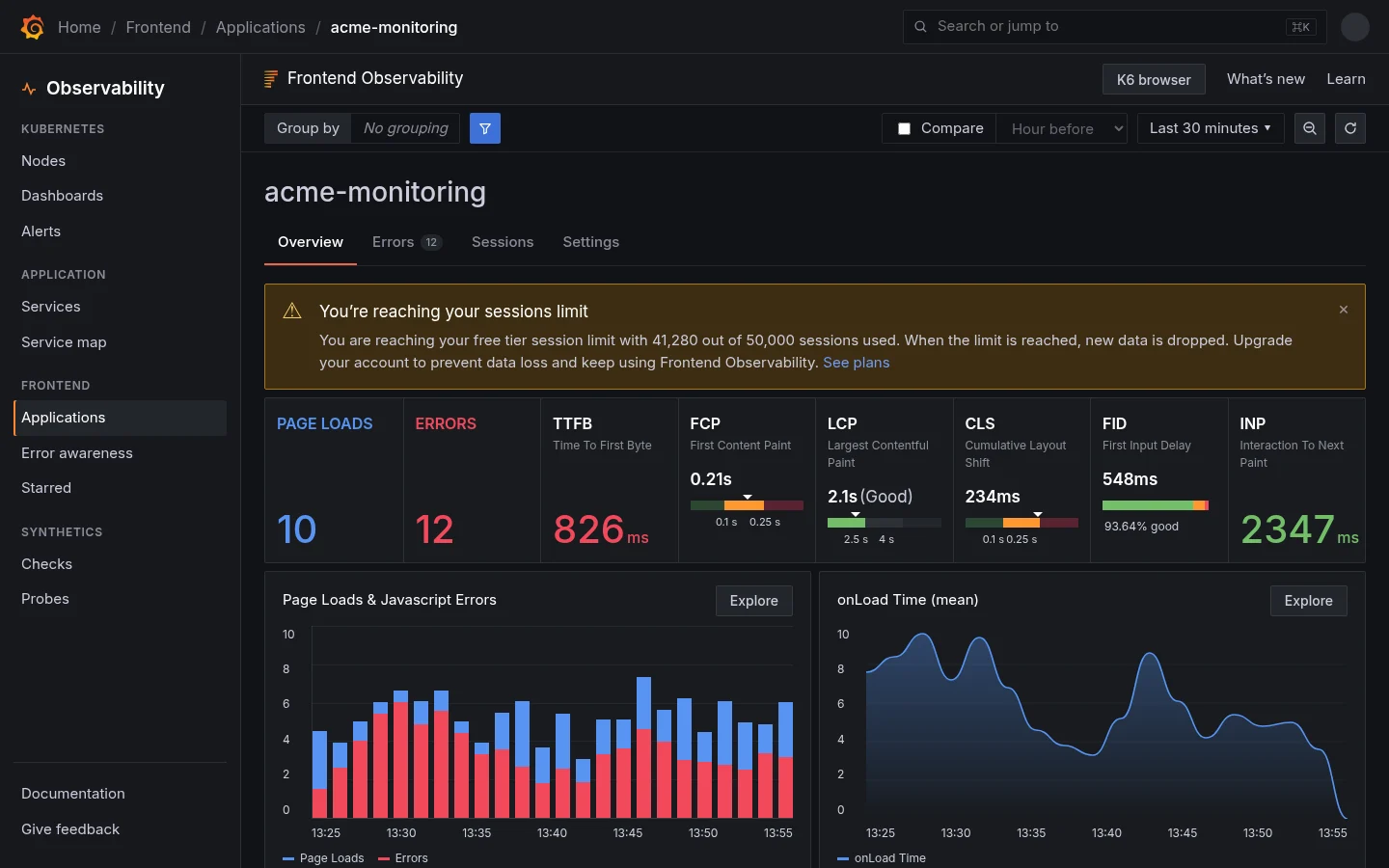Open Service map in the sidebar
This screenshot has height=868, width=1389.
coord(121,342)
